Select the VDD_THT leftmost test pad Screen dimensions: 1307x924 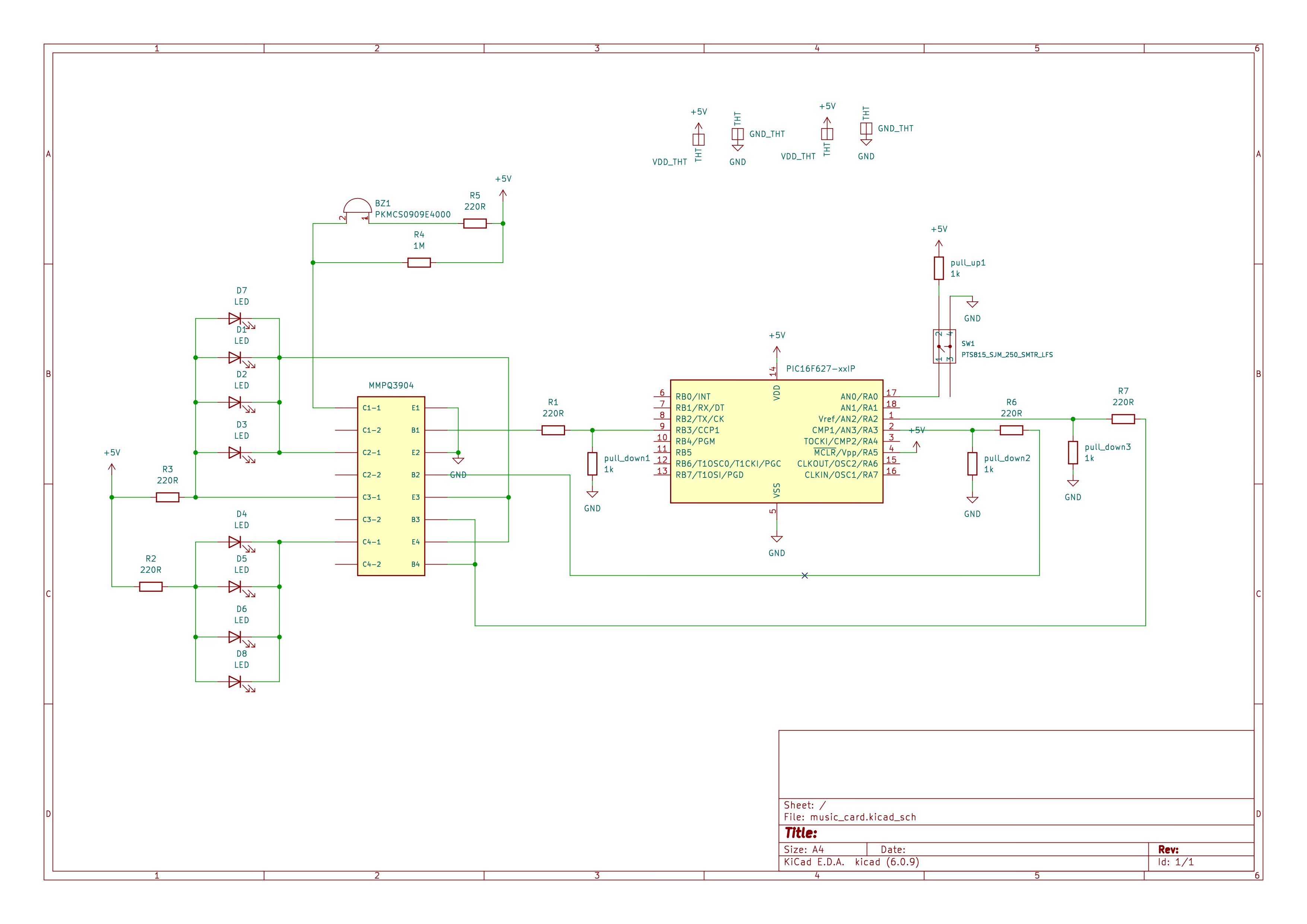698,140
